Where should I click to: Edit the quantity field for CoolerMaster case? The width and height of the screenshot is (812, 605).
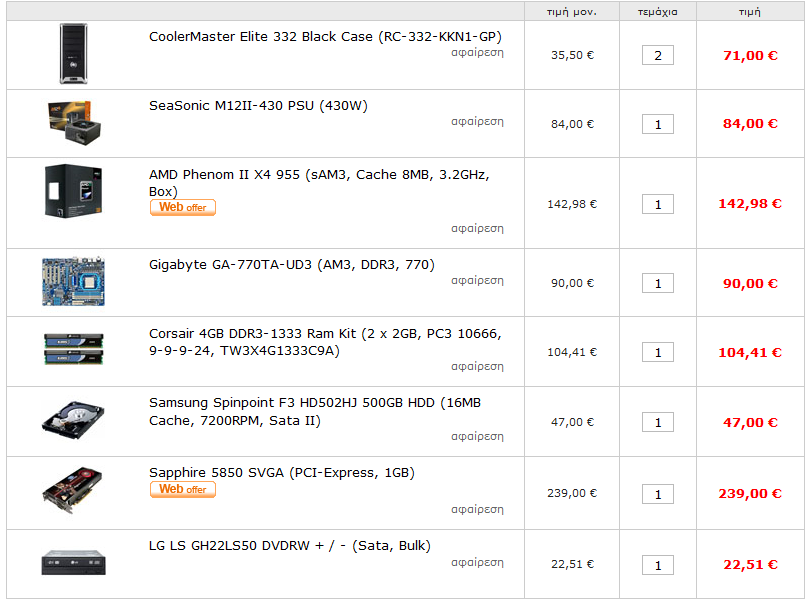(658, 55)
